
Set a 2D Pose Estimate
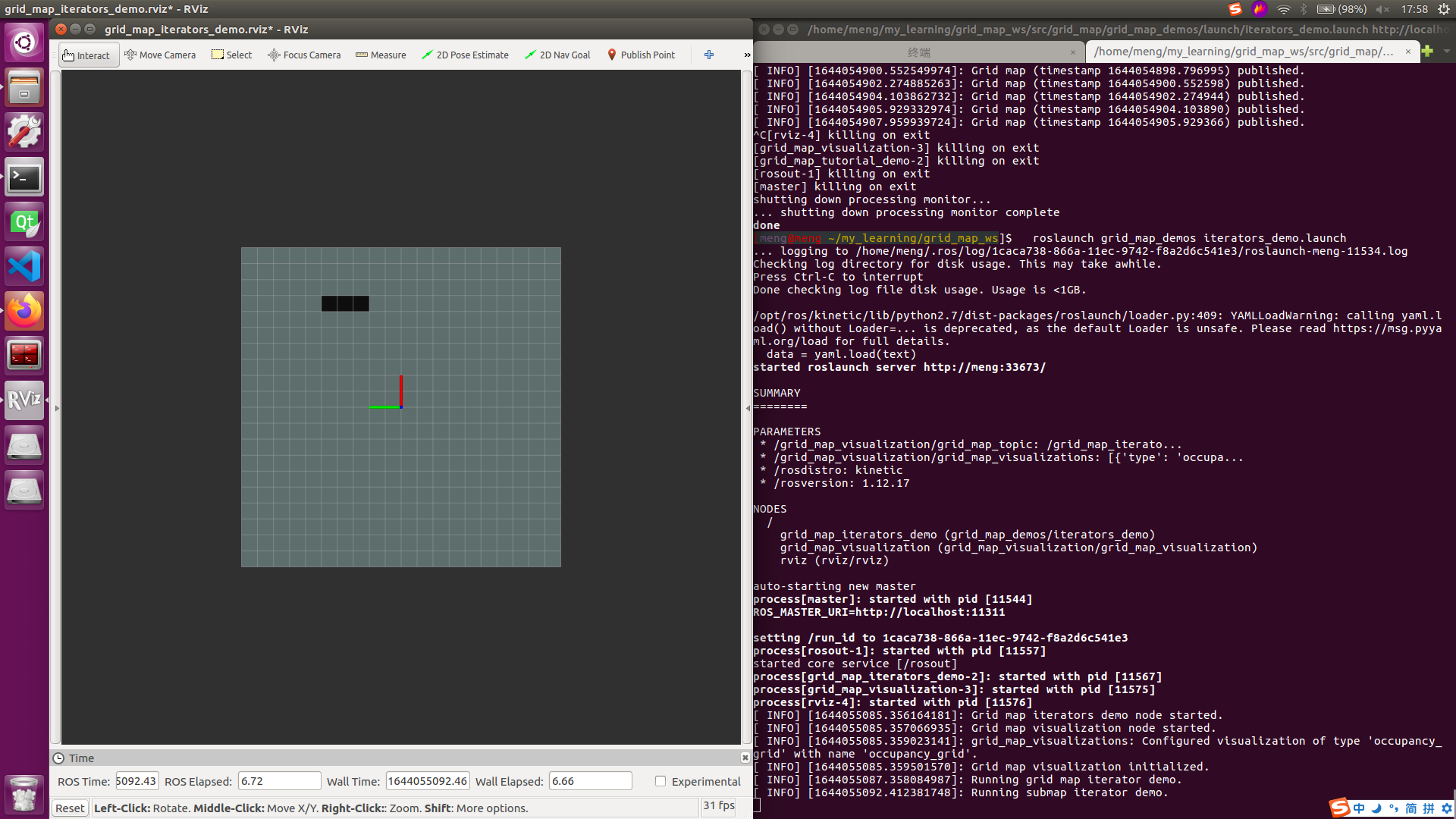pos(465,55)
